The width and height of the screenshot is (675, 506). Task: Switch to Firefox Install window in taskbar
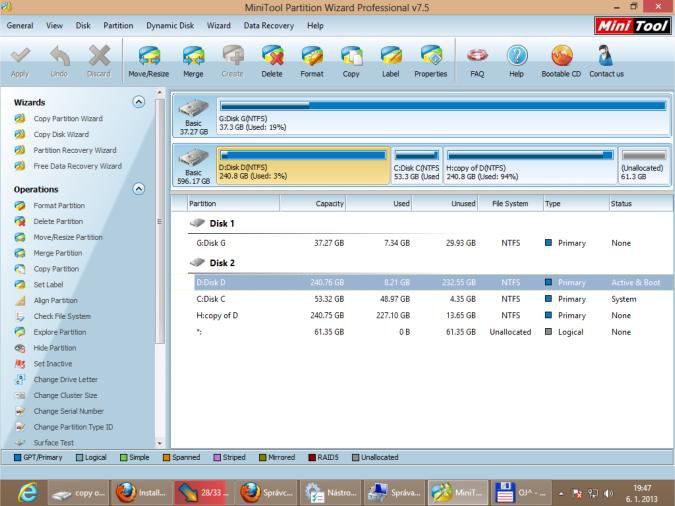click(142, 493)
